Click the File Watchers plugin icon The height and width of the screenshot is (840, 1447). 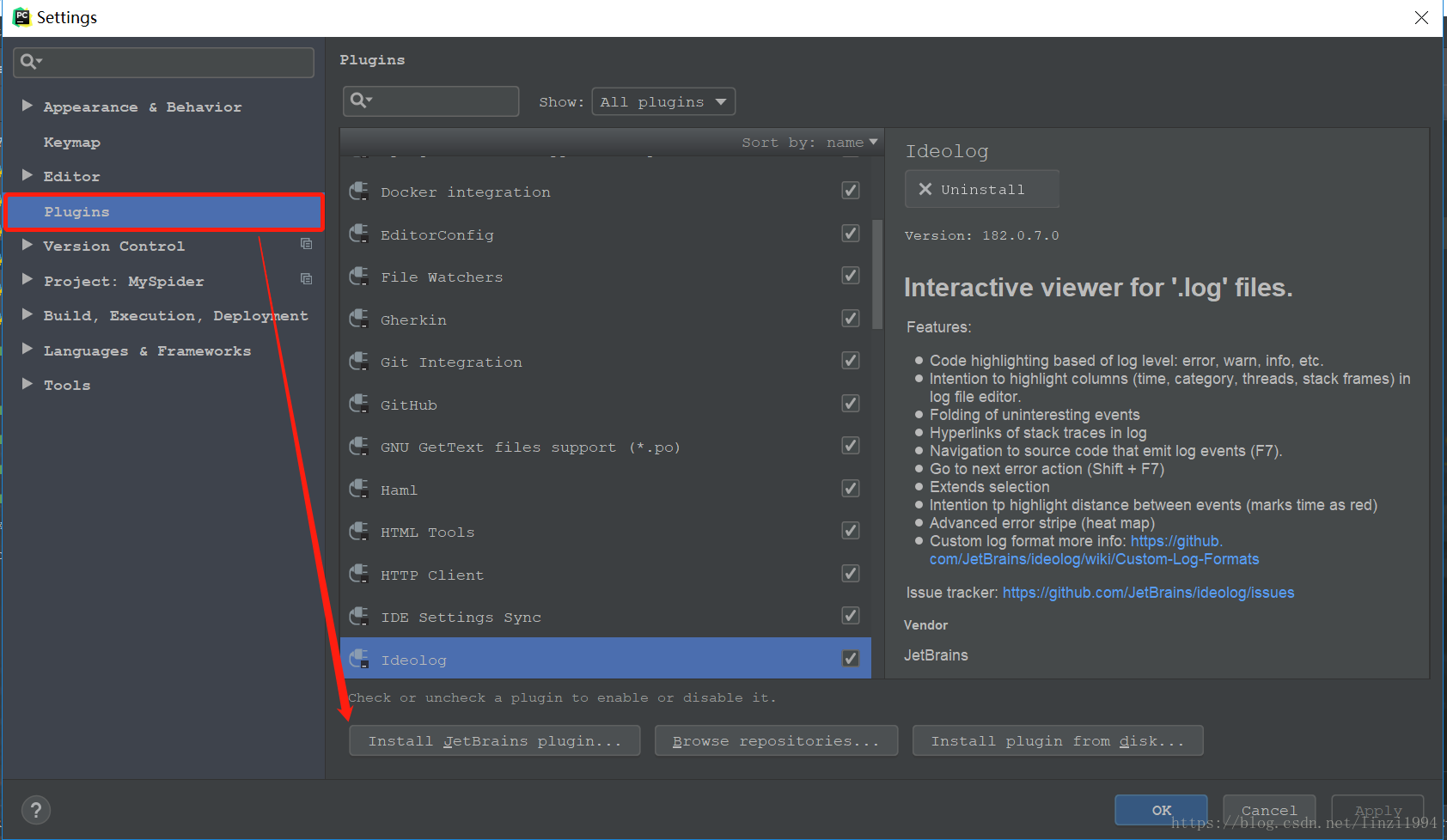[359, 277]
